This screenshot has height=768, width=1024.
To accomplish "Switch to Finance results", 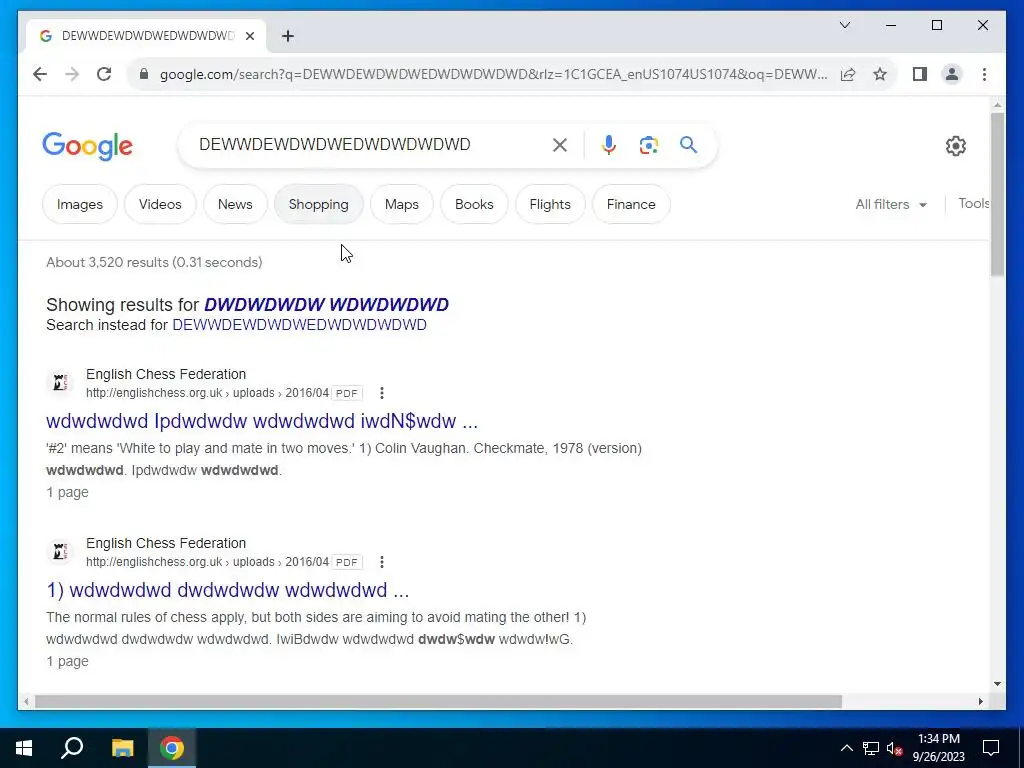I will tap(631, 204).
